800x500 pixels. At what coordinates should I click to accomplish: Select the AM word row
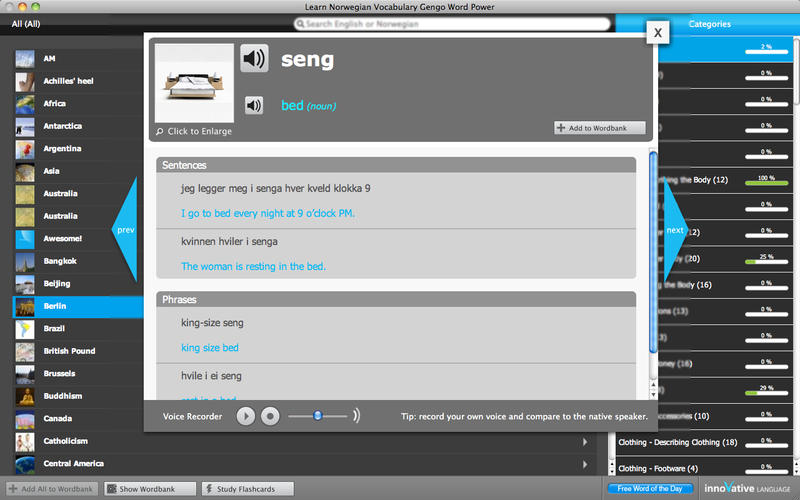point(78,59)
